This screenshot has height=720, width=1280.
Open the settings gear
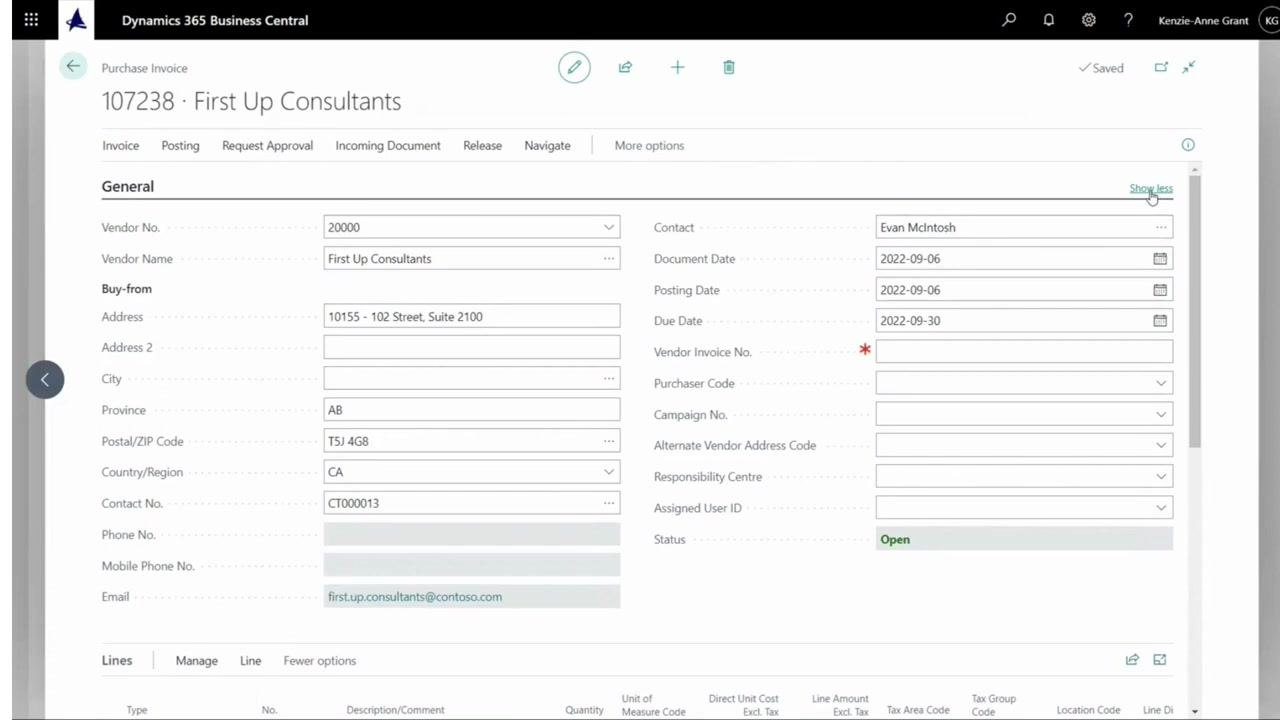point(1089,20)
